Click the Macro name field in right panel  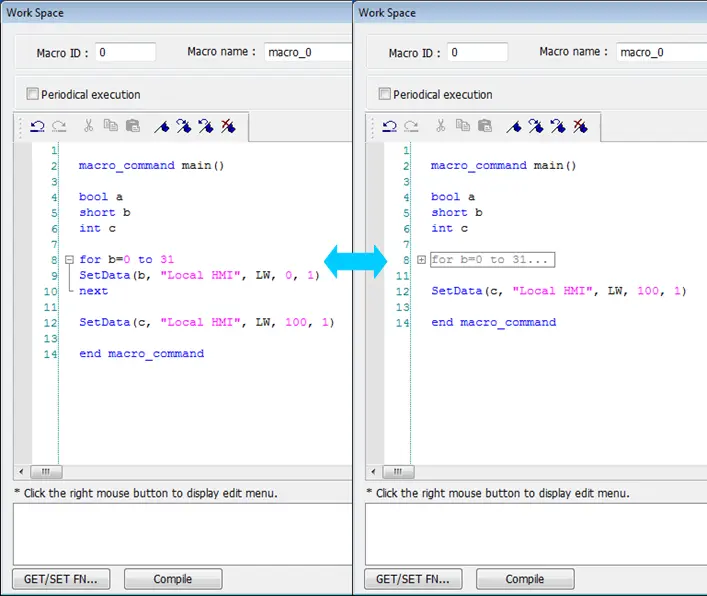click(x=661, y=52)
